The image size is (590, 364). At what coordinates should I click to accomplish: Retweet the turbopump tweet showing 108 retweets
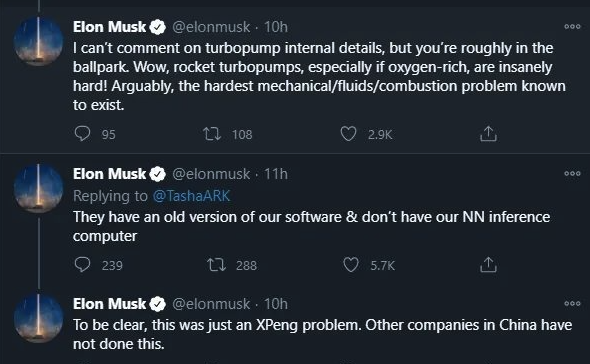212,134
